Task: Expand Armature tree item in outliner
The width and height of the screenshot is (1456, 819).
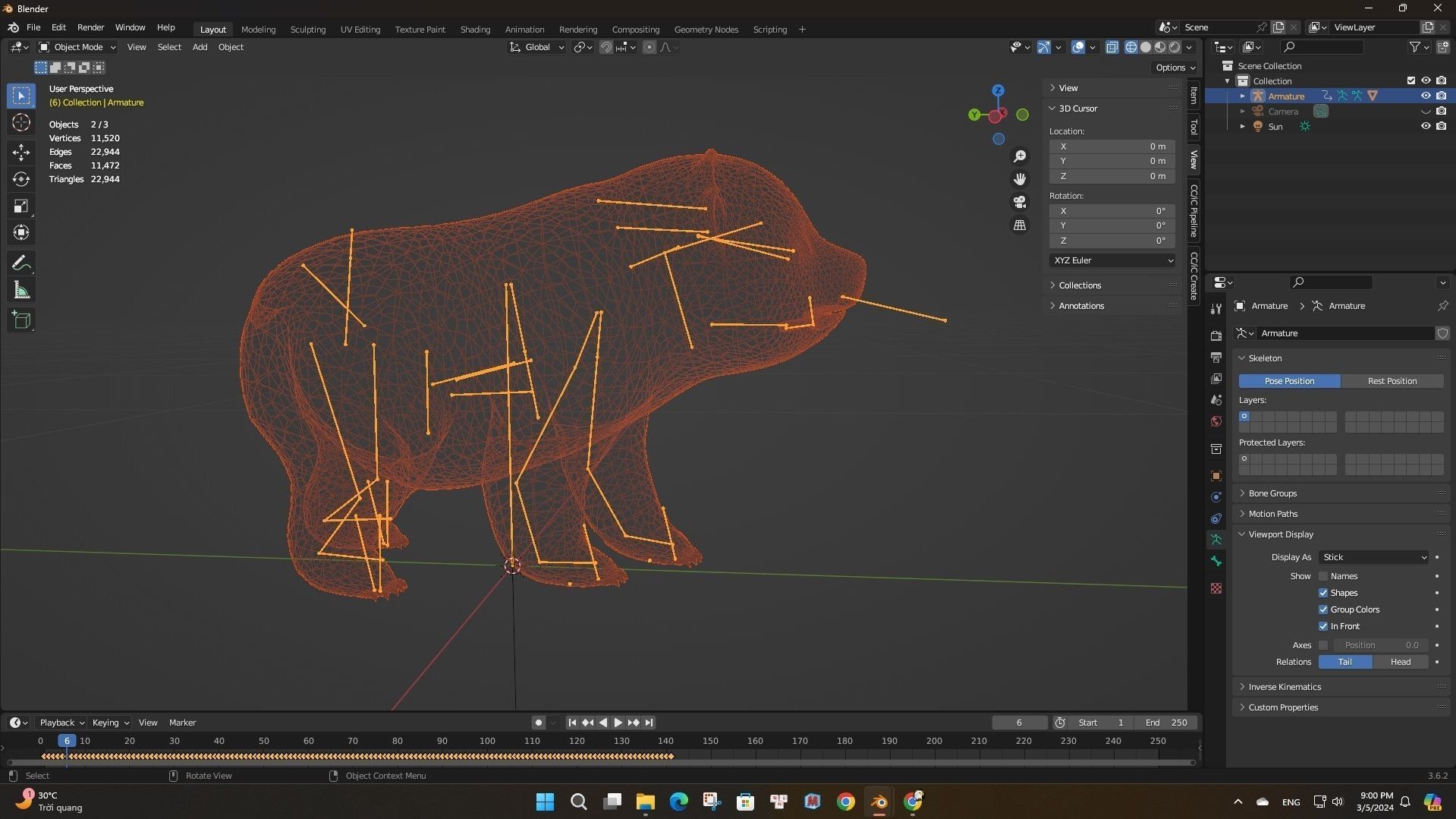Action: coord(1242,96)
